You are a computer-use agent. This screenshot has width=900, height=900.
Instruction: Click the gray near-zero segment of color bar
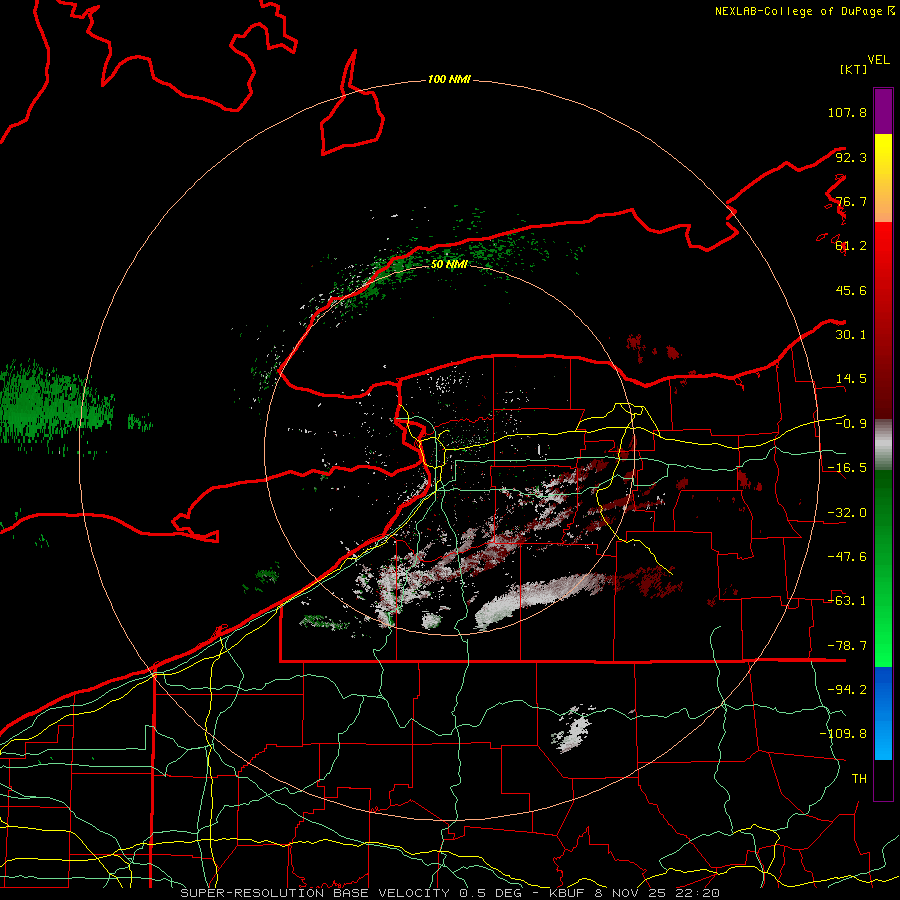883,445
